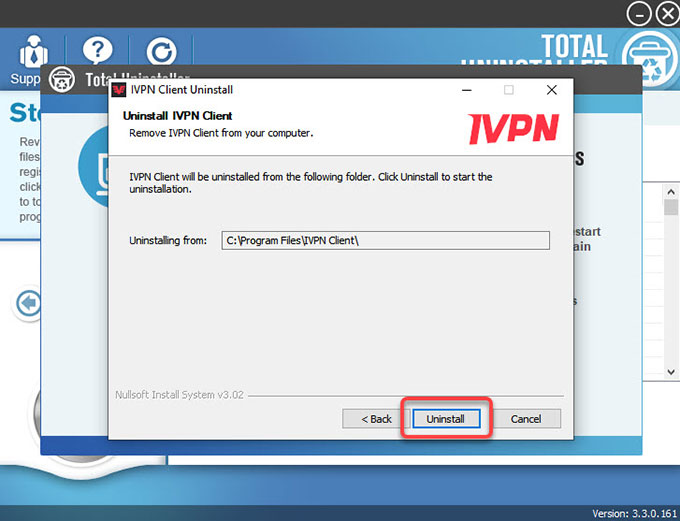Viewport: 680px width, 521px height.
Task: Minimize the IVPN Client Uninstall dialog
Action: click(467, 90)
